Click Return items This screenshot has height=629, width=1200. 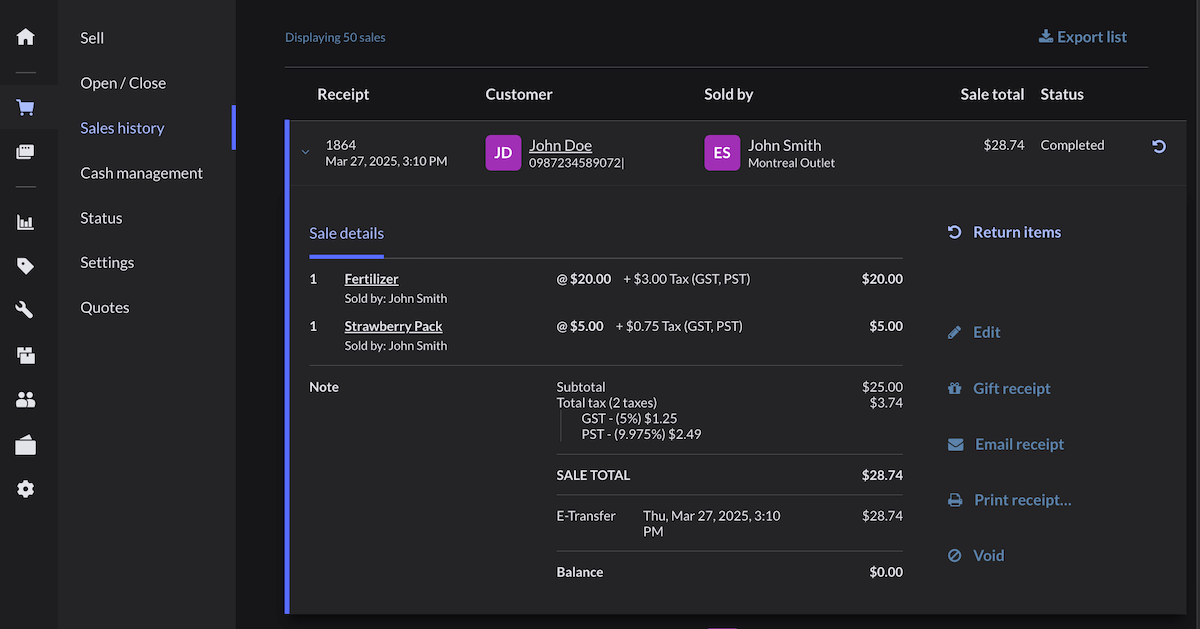[1017, 232]
